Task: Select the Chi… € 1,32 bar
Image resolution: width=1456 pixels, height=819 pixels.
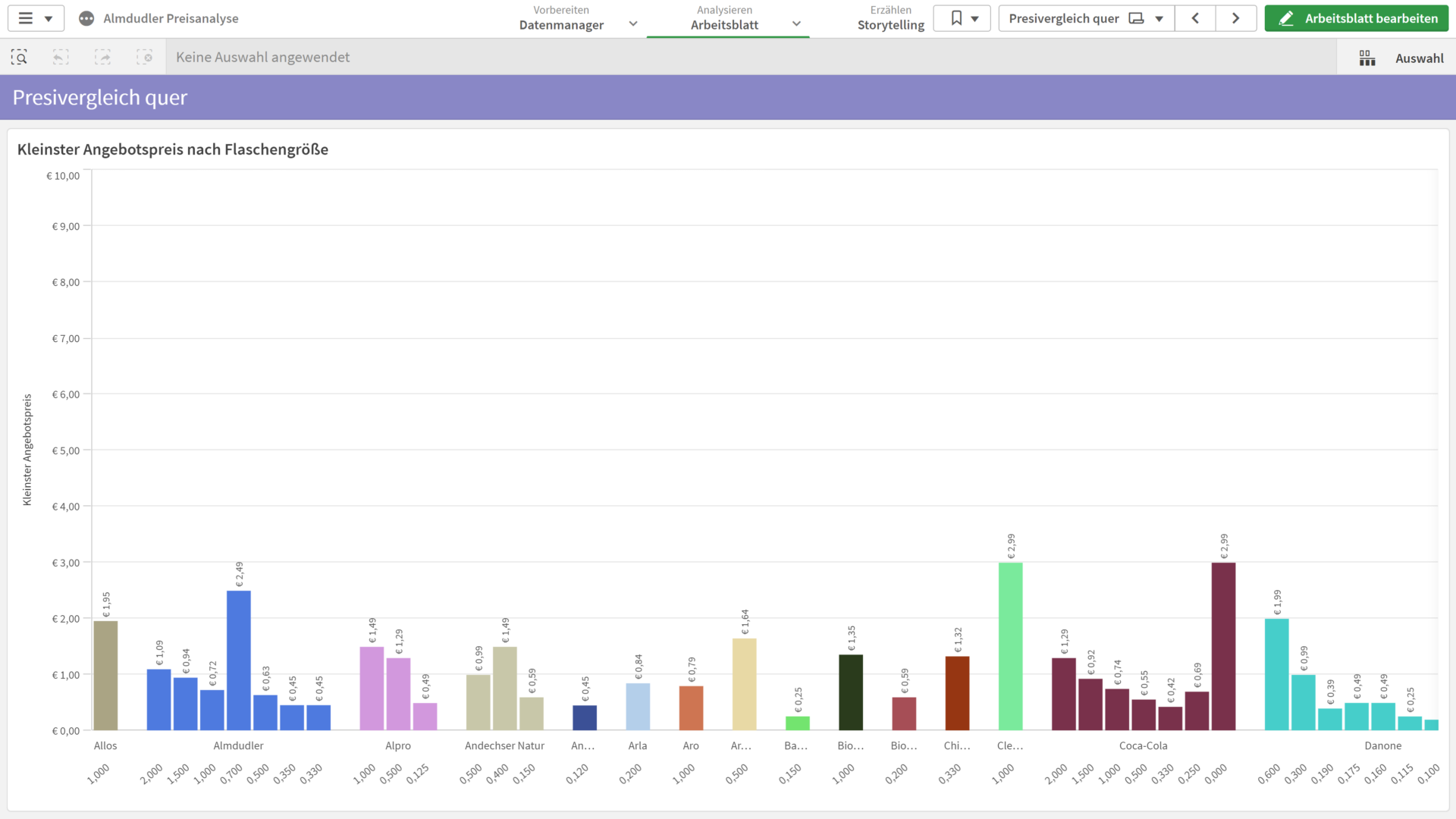Action: (957, 693)
